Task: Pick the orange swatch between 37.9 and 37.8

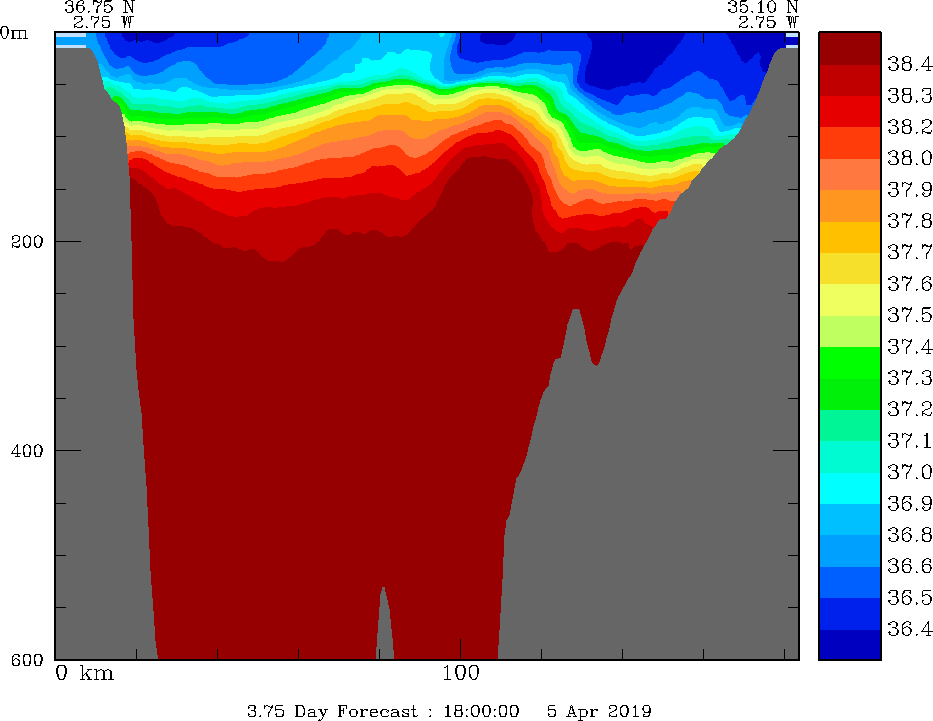Action: pyautogui.click(x=850, y=206)
